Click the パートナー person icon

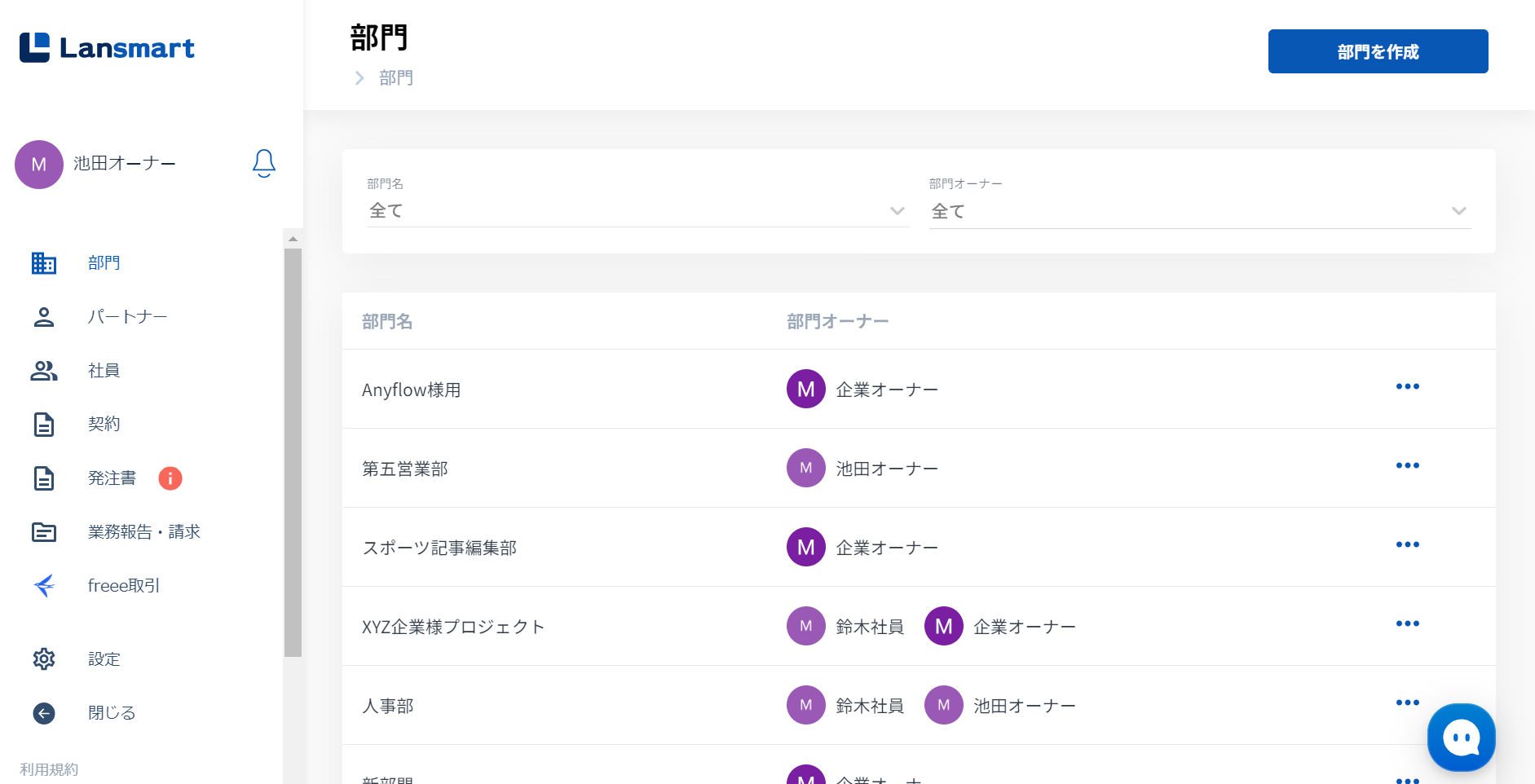coord(44,317)
